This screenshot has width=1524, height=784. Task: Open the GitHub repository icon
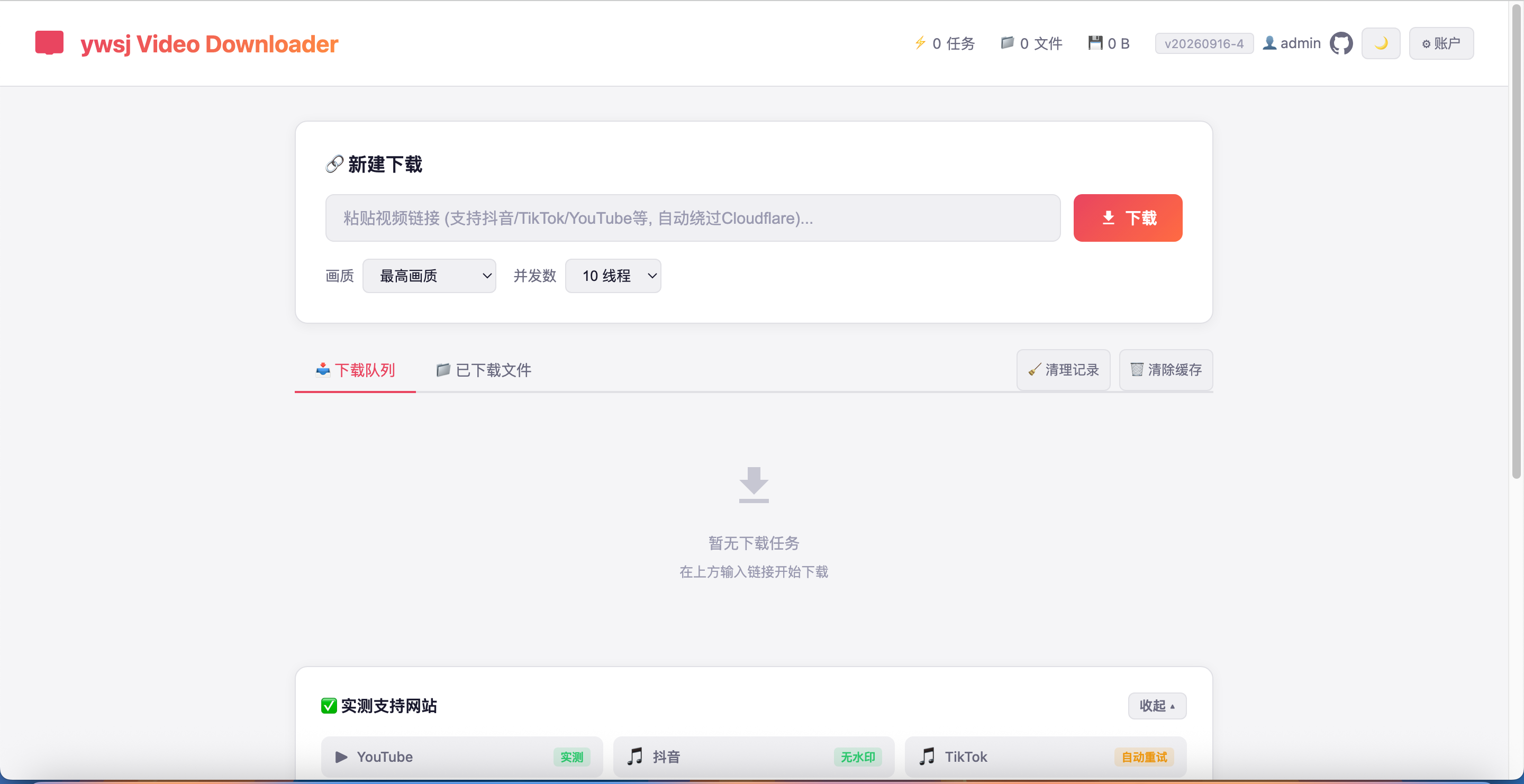click(x=1340, y=44)
